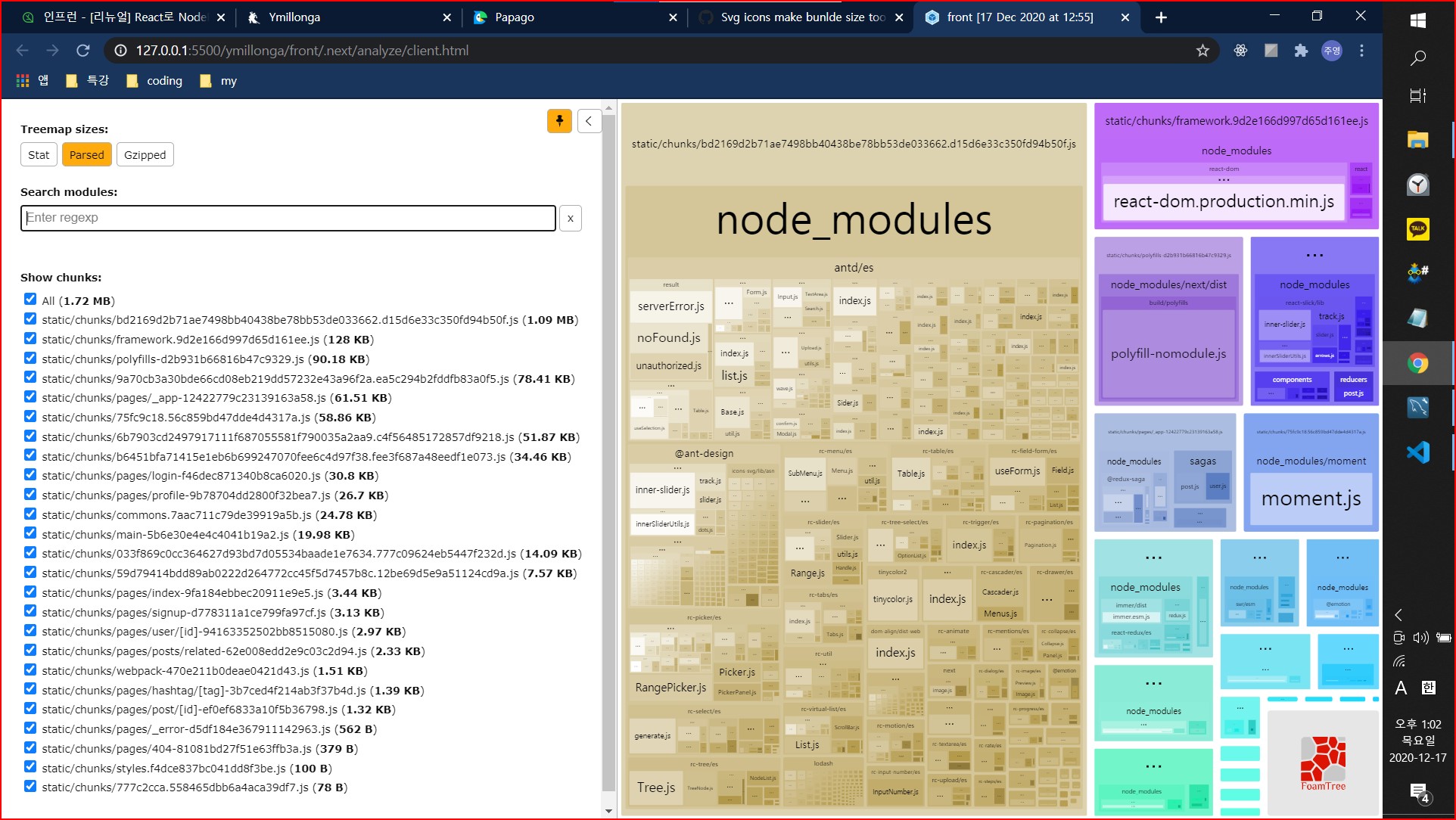Open the 특강 bookmarks folder
Screen dimensions: 1456x820
[x=88, y=80]
